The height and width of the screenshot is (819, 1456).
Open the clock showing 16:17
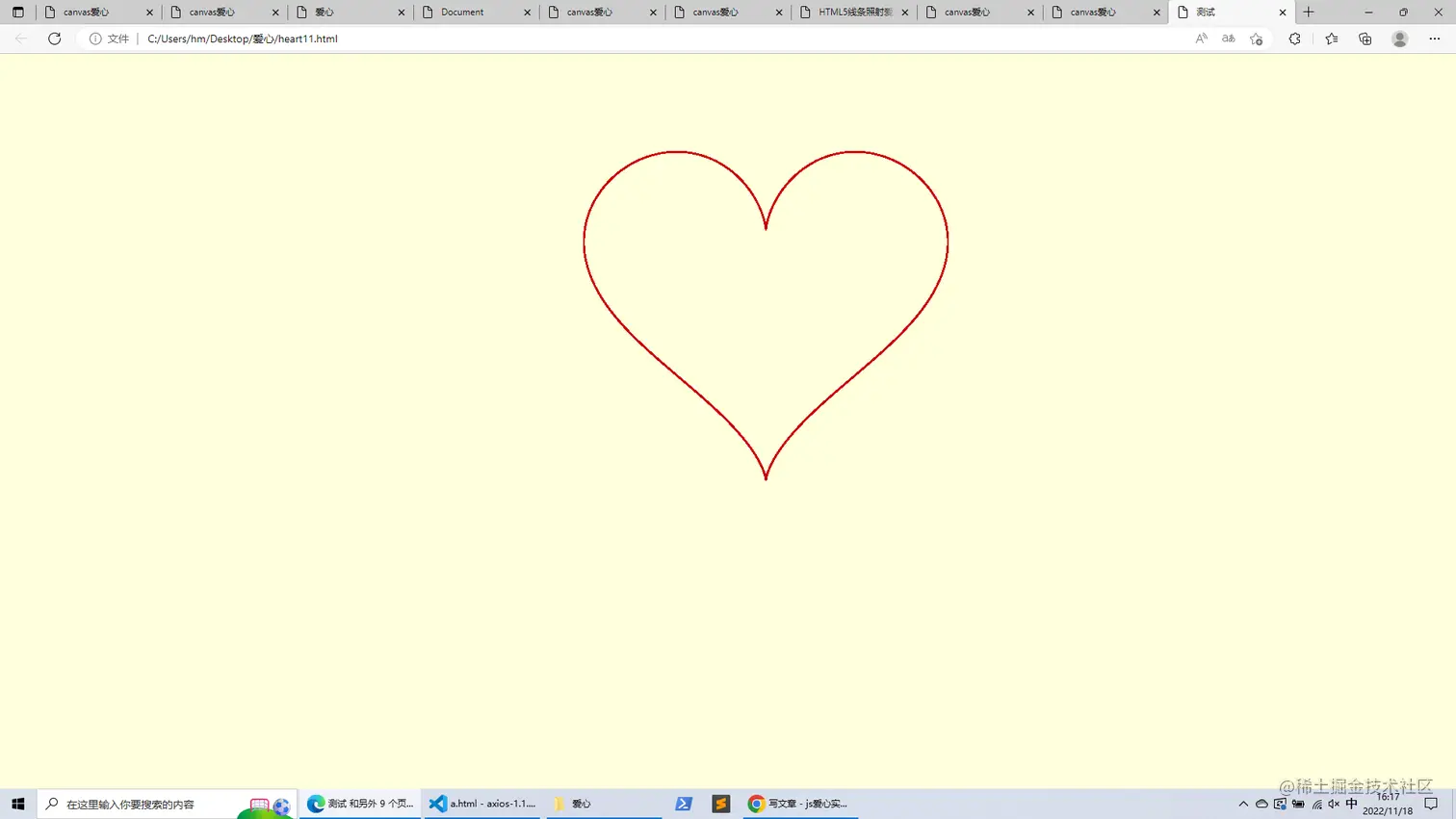pyautogui.click(x=1388, y=804)
